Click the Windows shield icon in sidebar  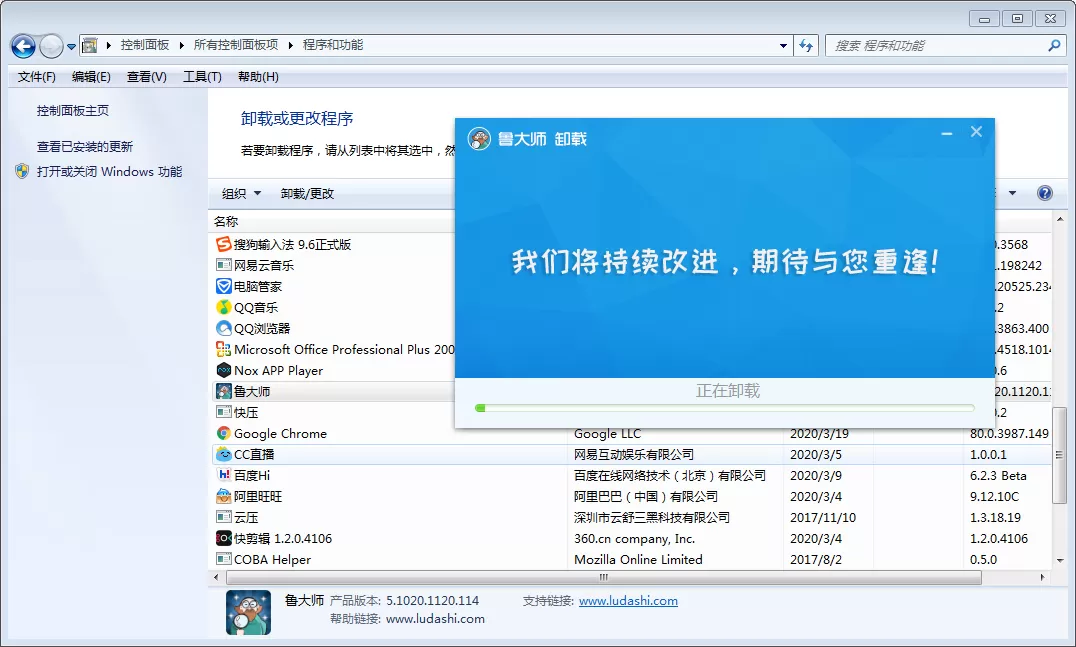22,171
